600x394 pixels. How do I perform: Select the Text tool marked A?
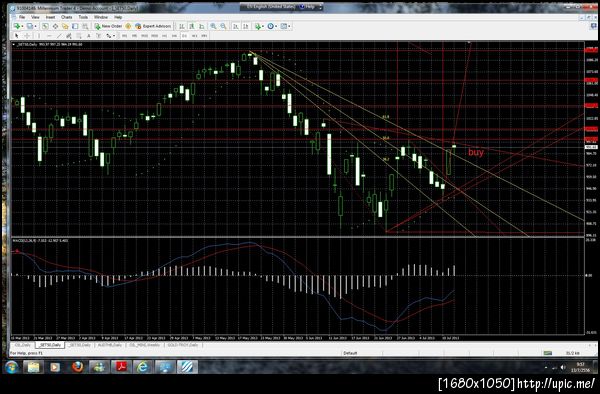point(88,36)
